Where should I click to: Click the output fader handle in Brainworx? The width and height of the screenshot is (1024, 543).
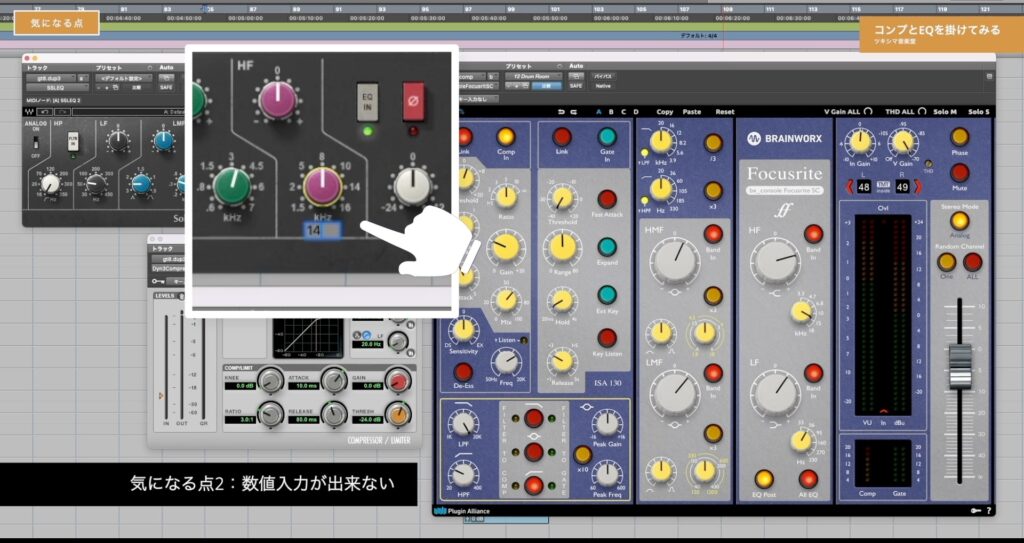pos(960,366)
